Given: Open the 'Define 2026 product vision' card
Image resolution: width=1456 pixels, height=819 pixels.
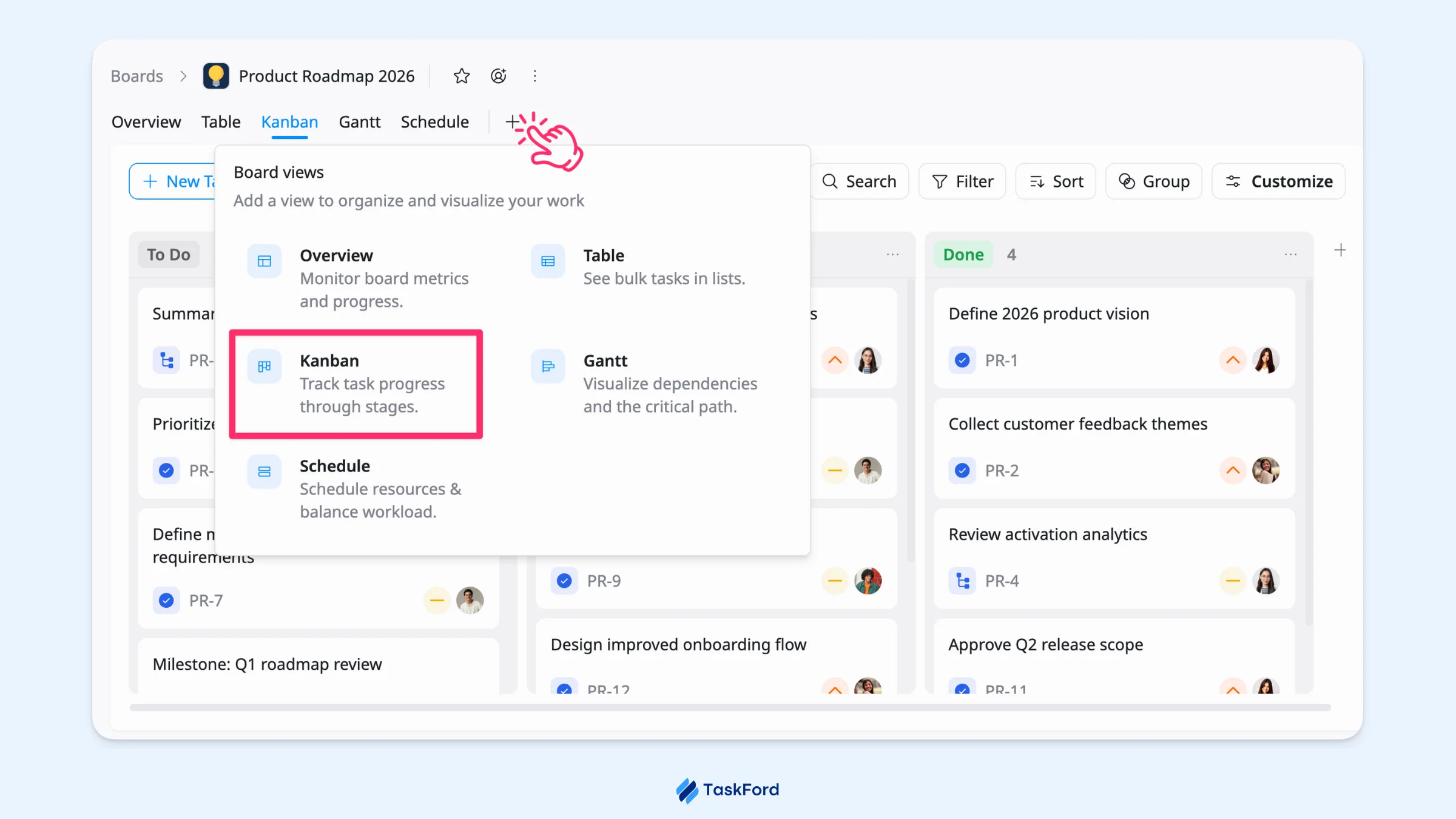Looking at the screenshot, I should tap(1114, 338).
